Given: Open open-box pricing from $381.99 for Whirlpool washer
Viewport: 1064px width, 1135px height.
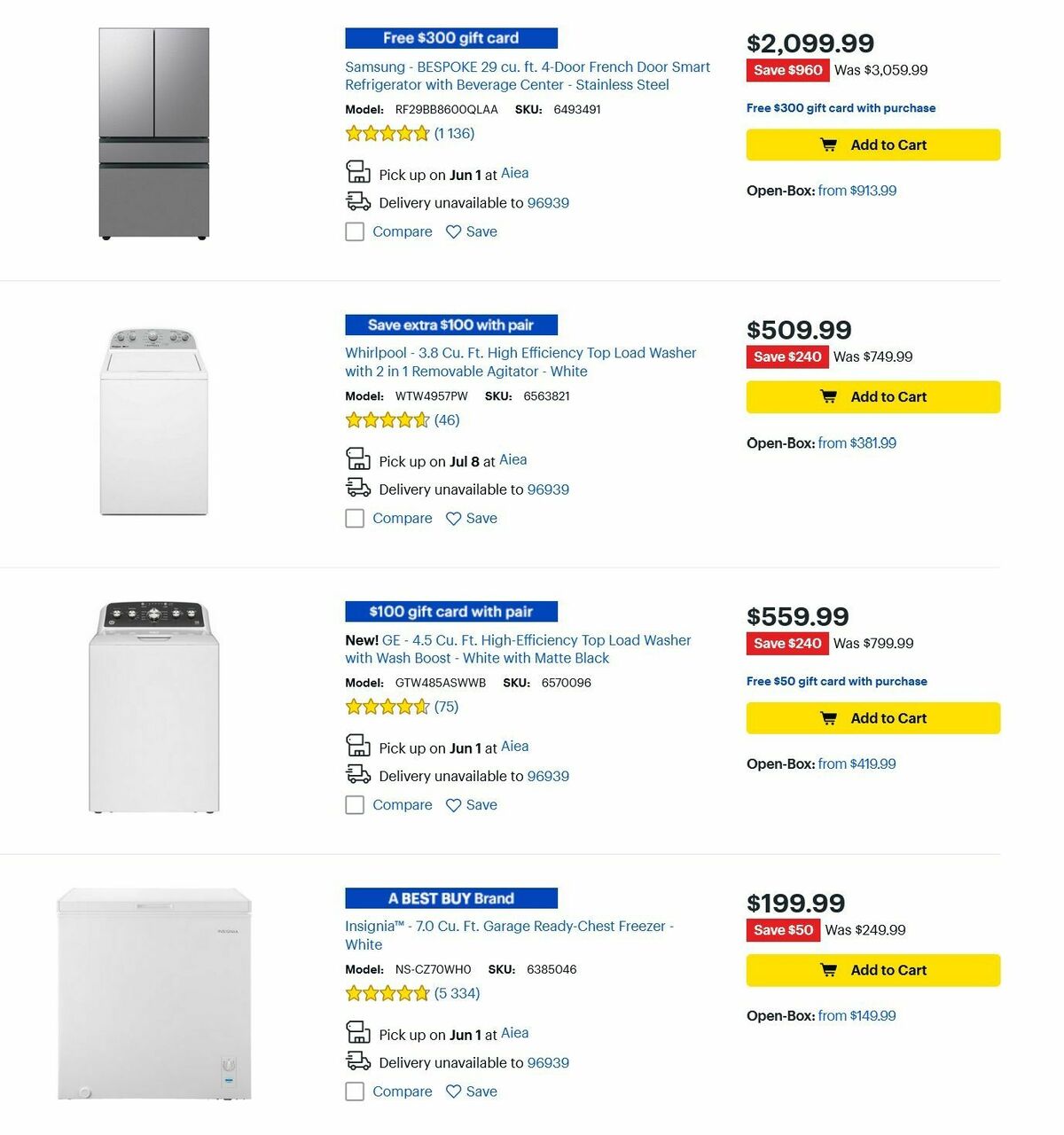Looking at the screenshot, I should click(856, 442).
